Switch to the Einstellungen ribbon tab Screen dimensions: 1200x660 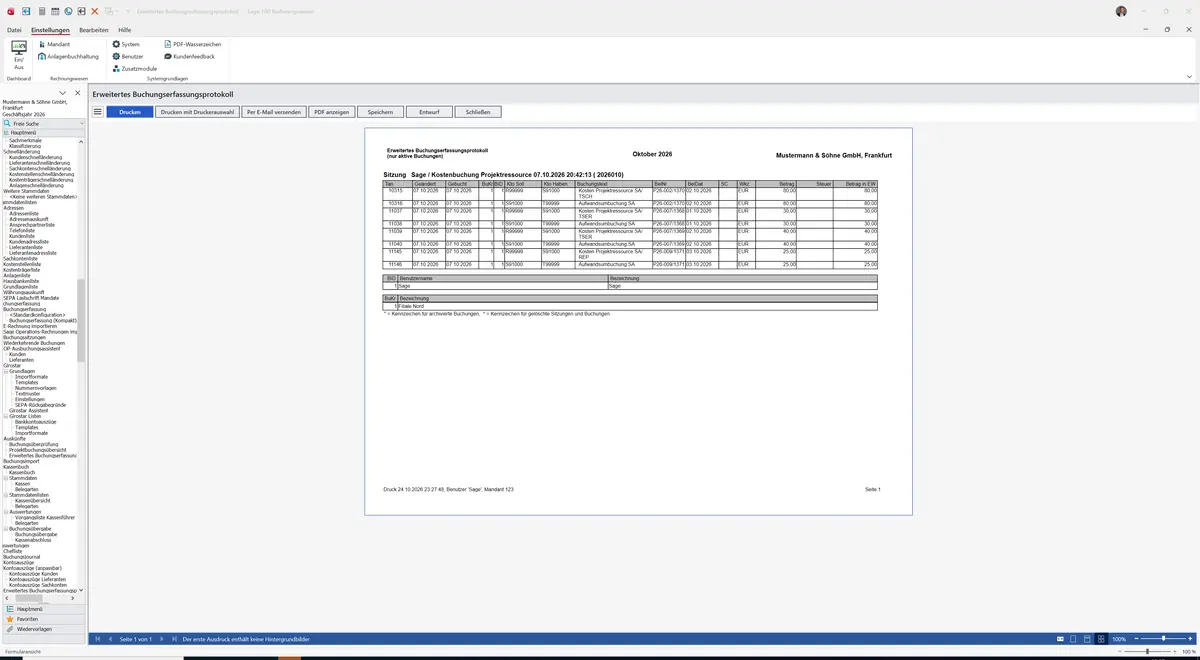coord(50,30)
